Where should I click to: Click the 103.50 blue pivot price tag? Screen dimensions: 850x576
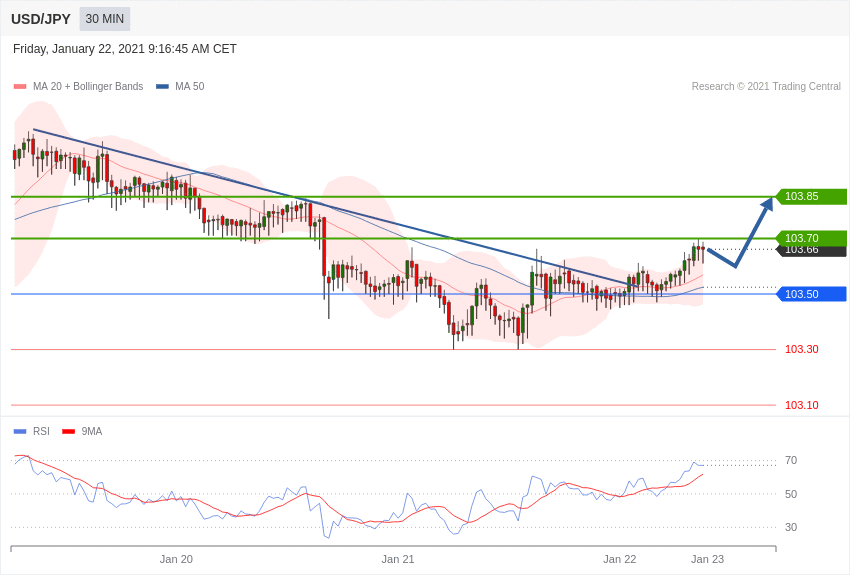pos(812,294)
